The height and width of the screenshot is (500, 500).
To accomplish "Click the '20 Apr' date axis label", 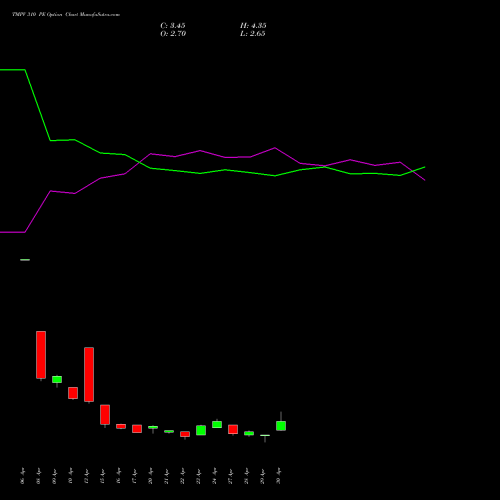I will click(x=150, y=476).
